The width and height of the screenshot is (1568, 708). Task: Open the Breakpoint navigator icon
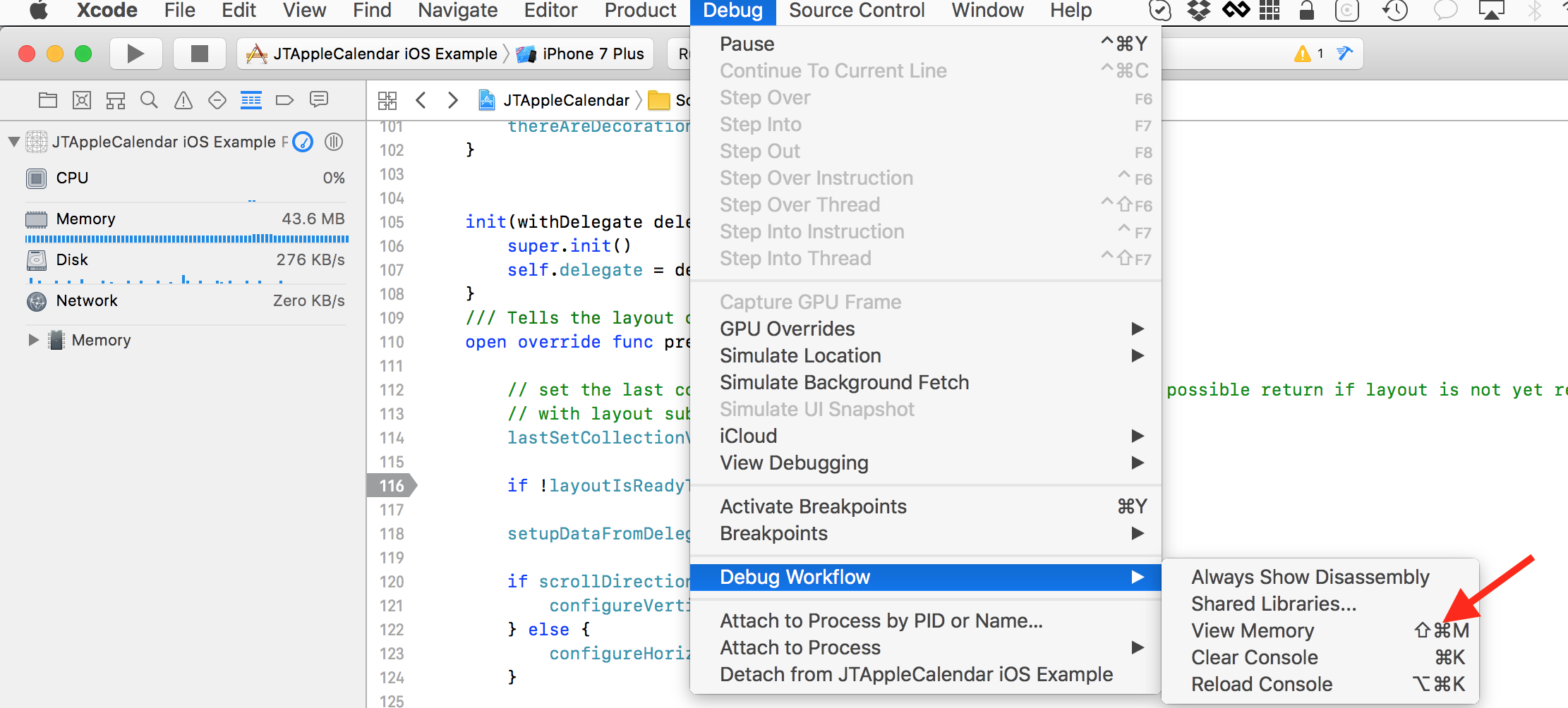click(x=284, y=100)
